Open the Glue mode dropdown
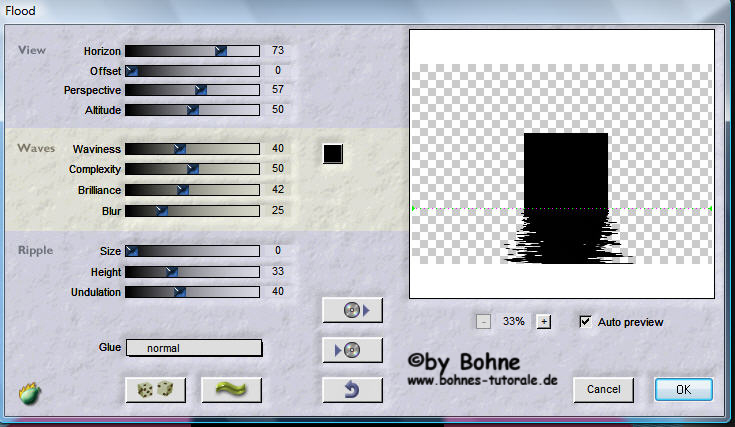Viewport: 735px width, 427px height. [x=193, y=348]
